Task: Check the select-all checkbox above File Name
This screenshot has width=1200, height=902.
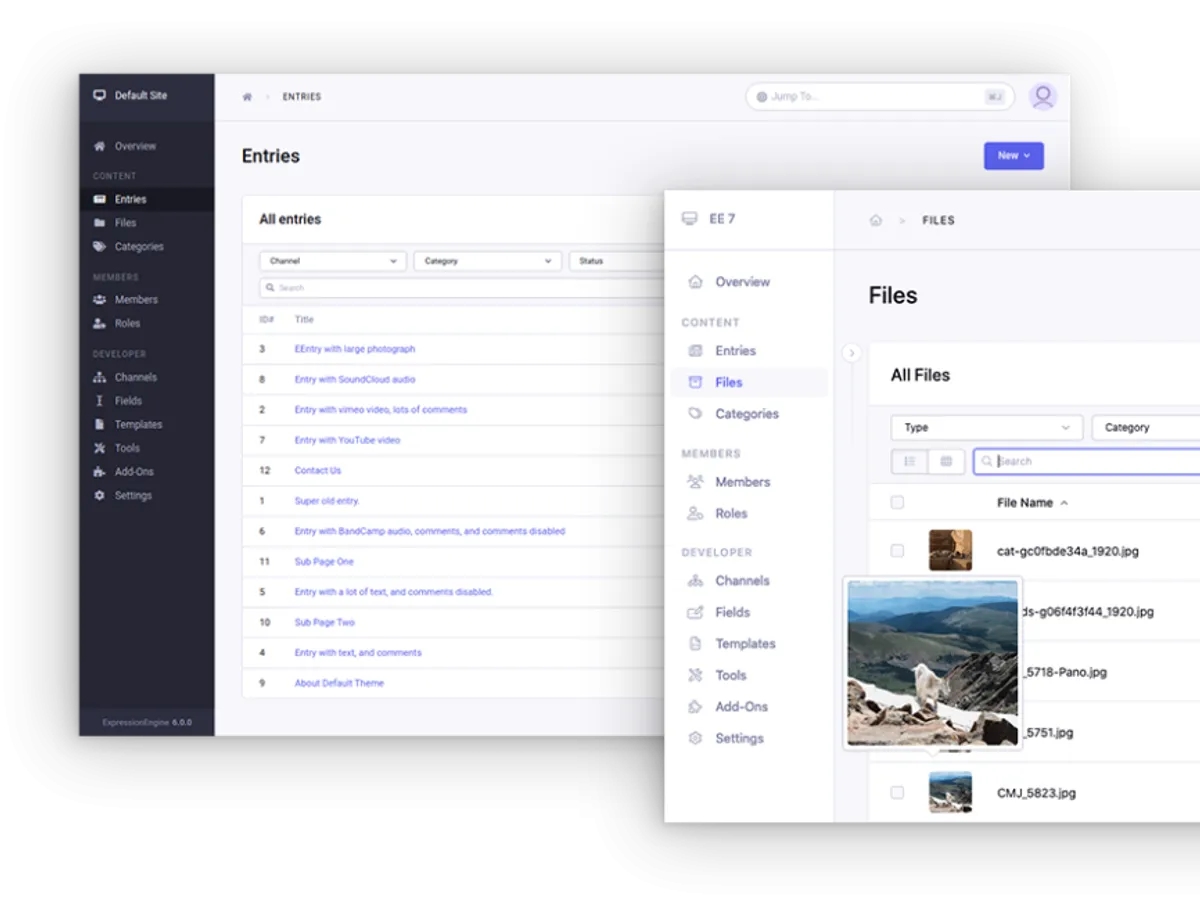Action: tap(897, 502)
